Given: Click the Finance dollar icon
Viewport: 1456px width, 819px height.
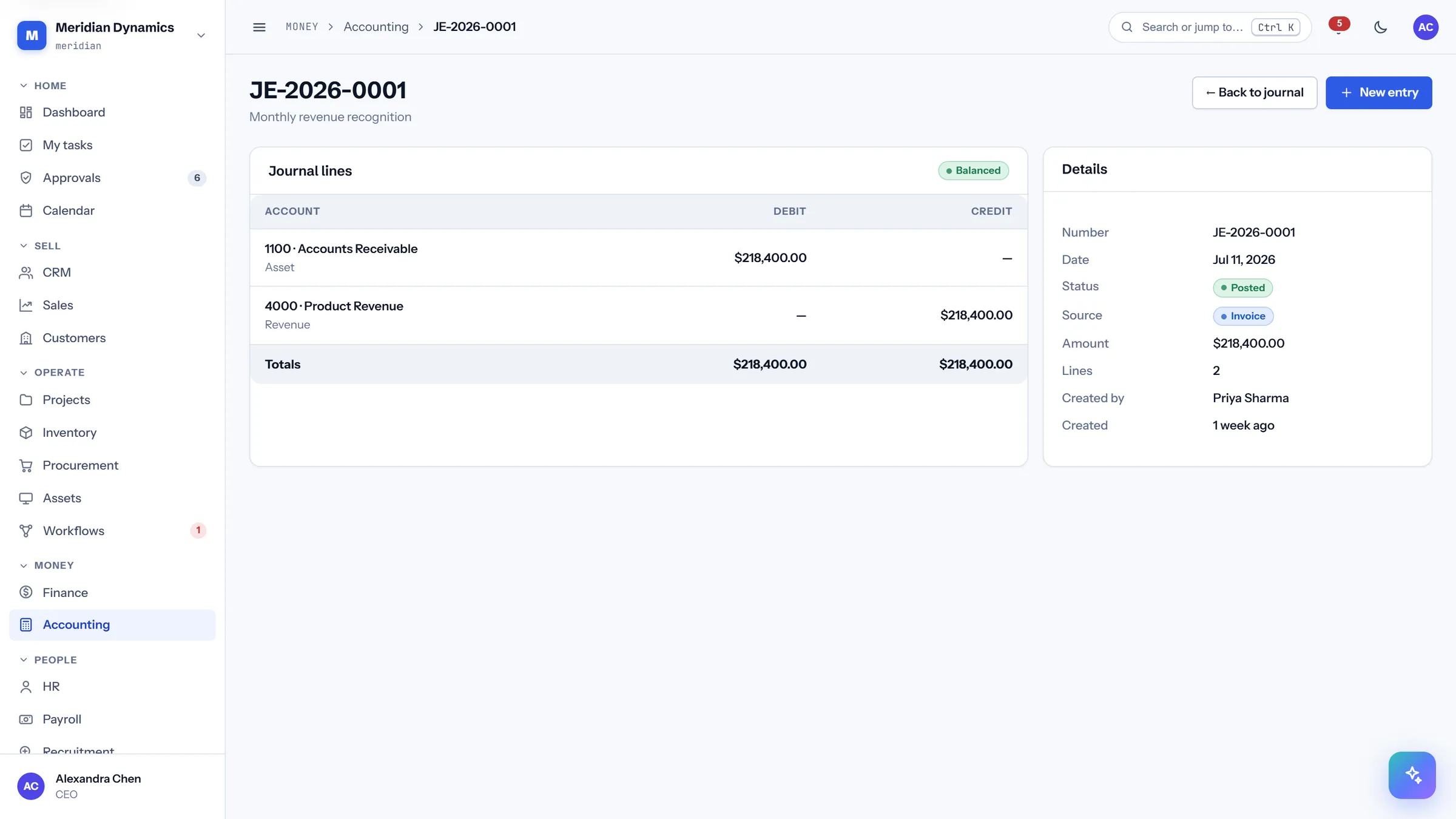Looking at the screenshot, I should 25,592.
